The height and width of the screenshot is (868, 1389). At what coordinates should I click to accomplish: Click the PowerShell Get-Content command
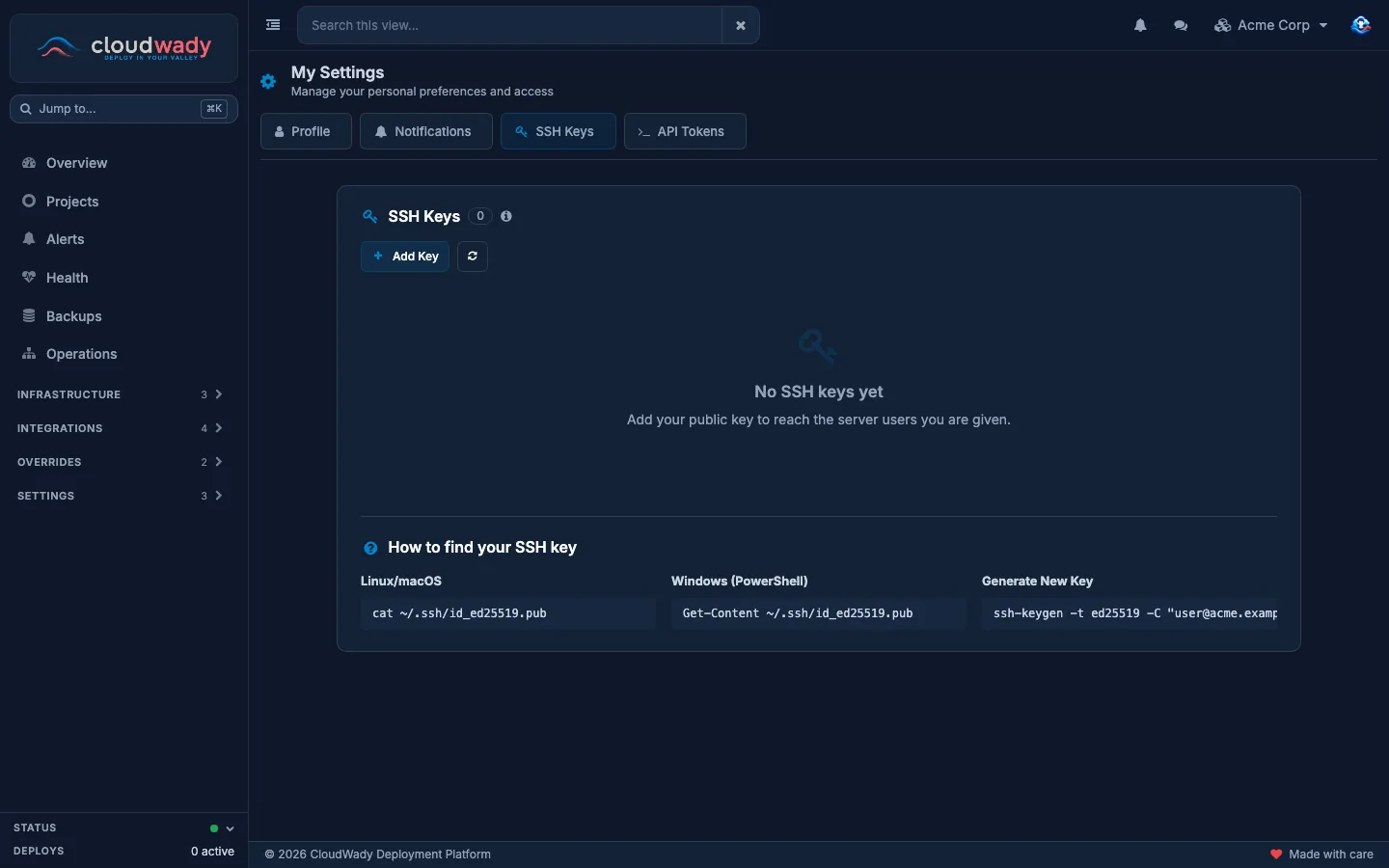819,613
